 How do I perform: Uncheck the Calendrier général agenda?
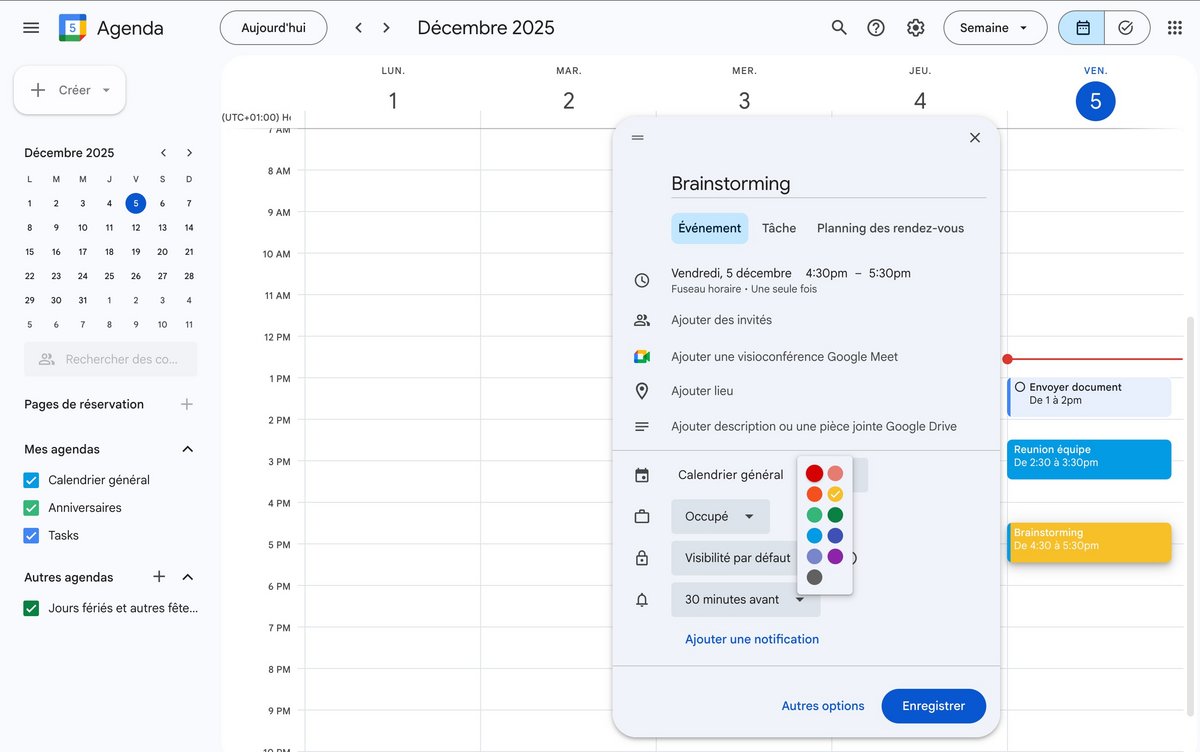click(x=31, y=480)
